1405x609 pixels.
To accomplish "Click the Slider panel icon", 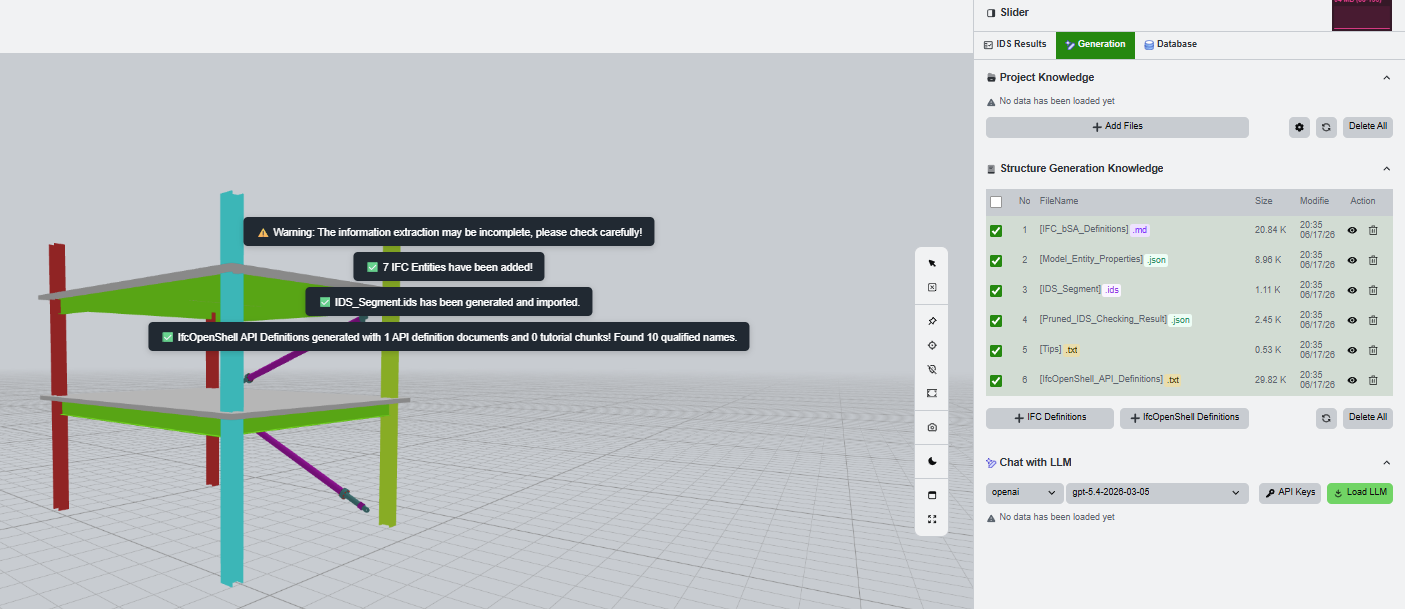I will coord(991,13).
